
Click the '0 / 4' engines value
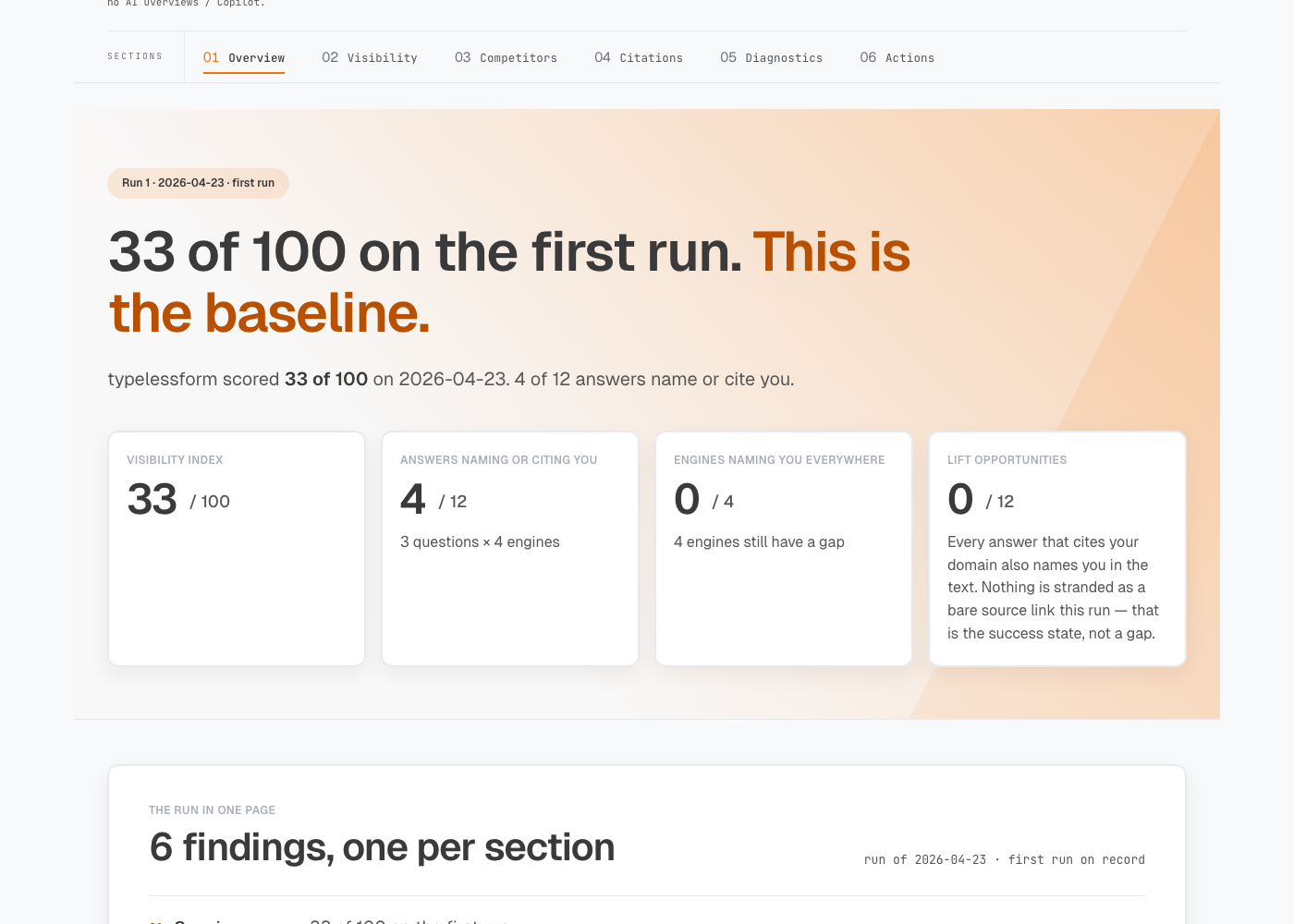coord(703,500)
